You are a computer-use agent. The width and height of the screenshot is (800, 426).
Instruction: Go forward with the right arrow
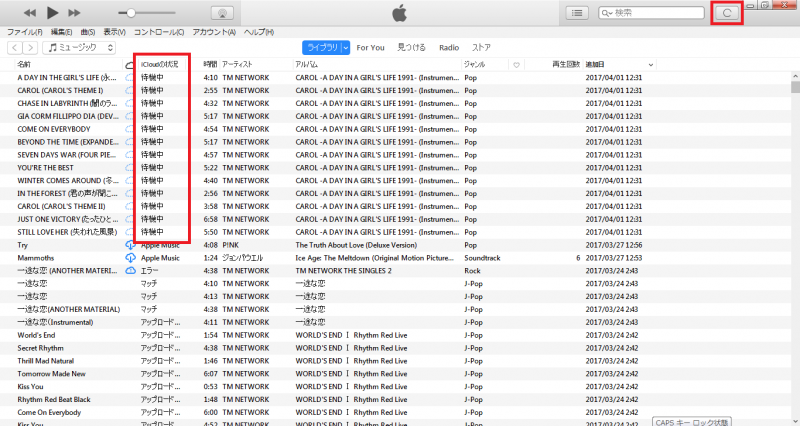30,47
